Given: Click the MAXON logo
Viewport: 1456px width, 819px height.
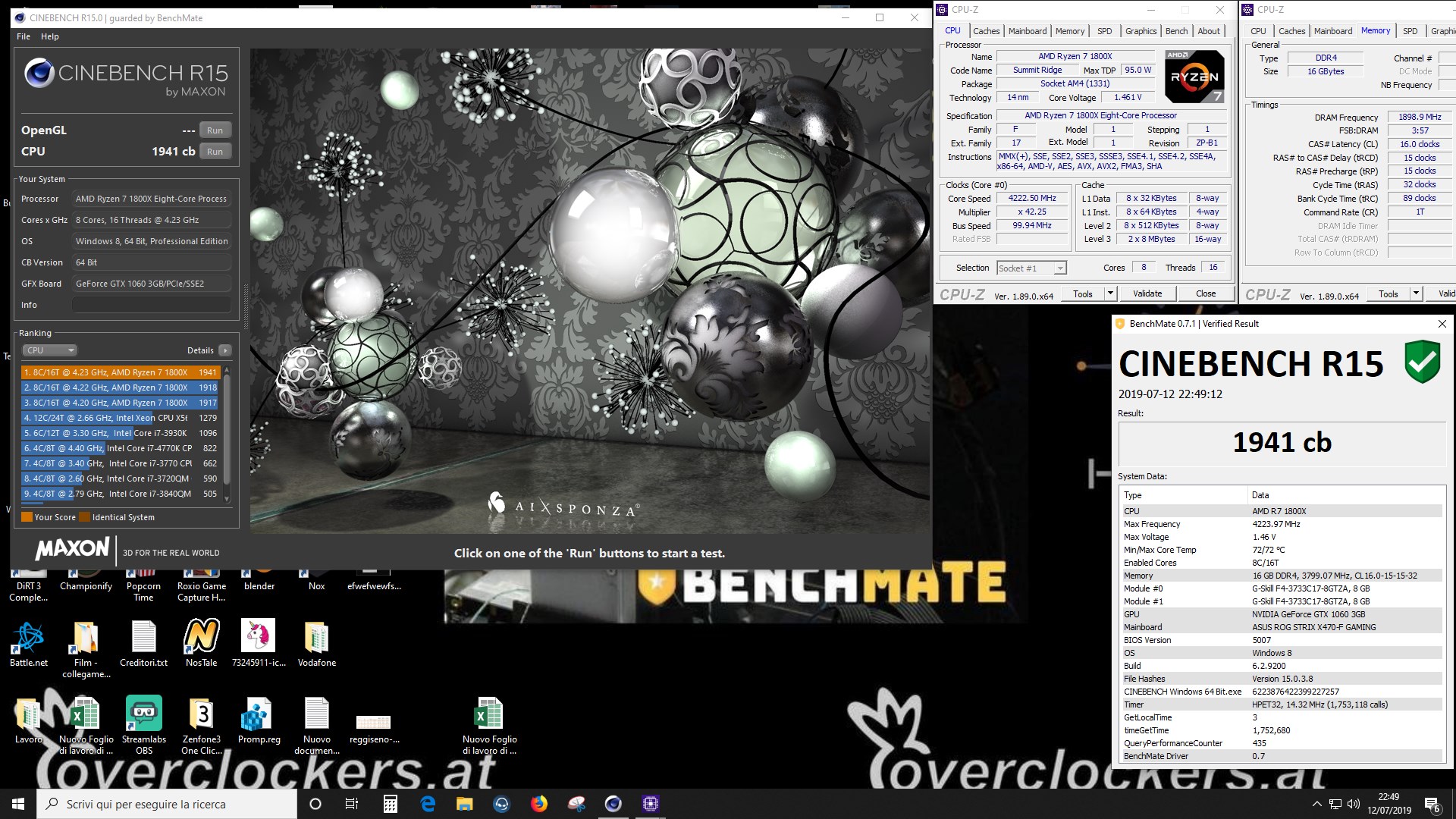Looking at the screenshot, I should coord(72,548).
